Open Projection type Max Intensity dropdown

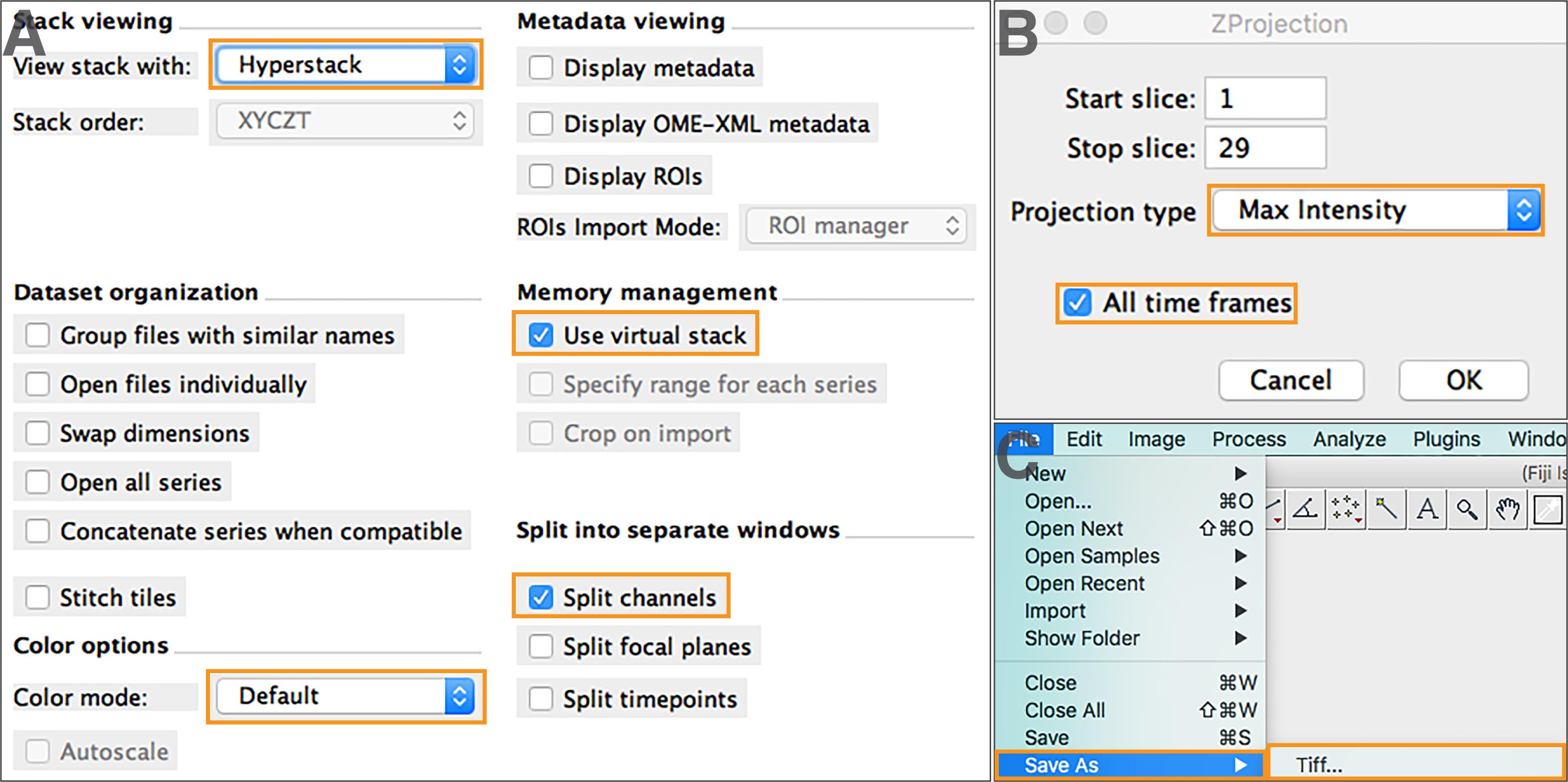pos(1376,210)
